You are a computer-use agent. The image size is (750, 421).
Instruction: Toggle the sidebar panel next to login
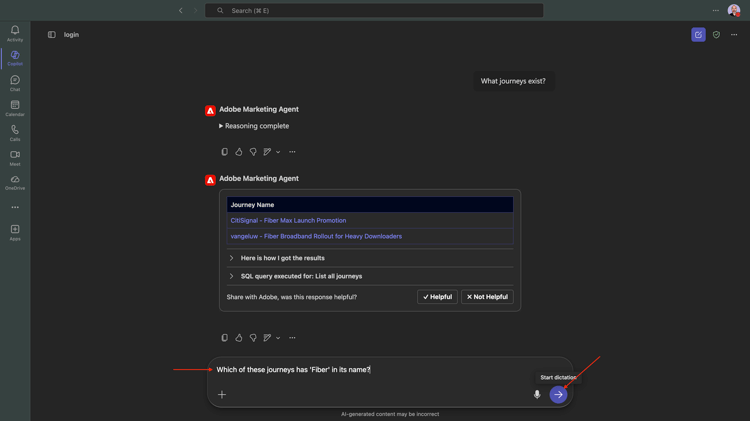click(52, 34)
